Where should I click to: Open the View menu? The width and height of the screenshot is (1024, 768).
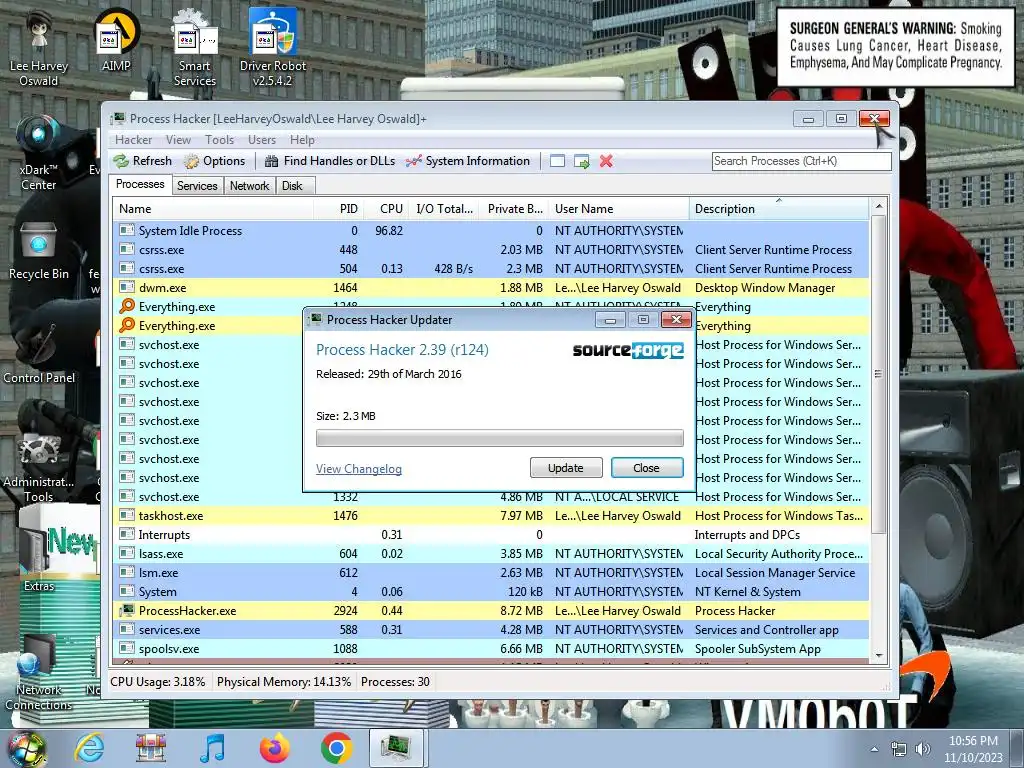coord(178,140)
